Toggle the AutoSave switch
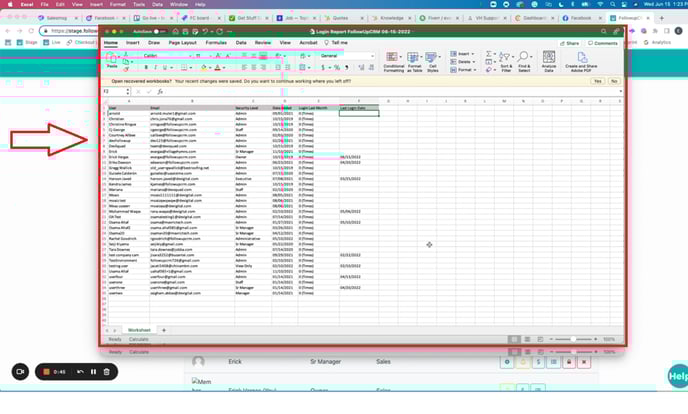This screenshot has height=414, width=688. (160, 32)
